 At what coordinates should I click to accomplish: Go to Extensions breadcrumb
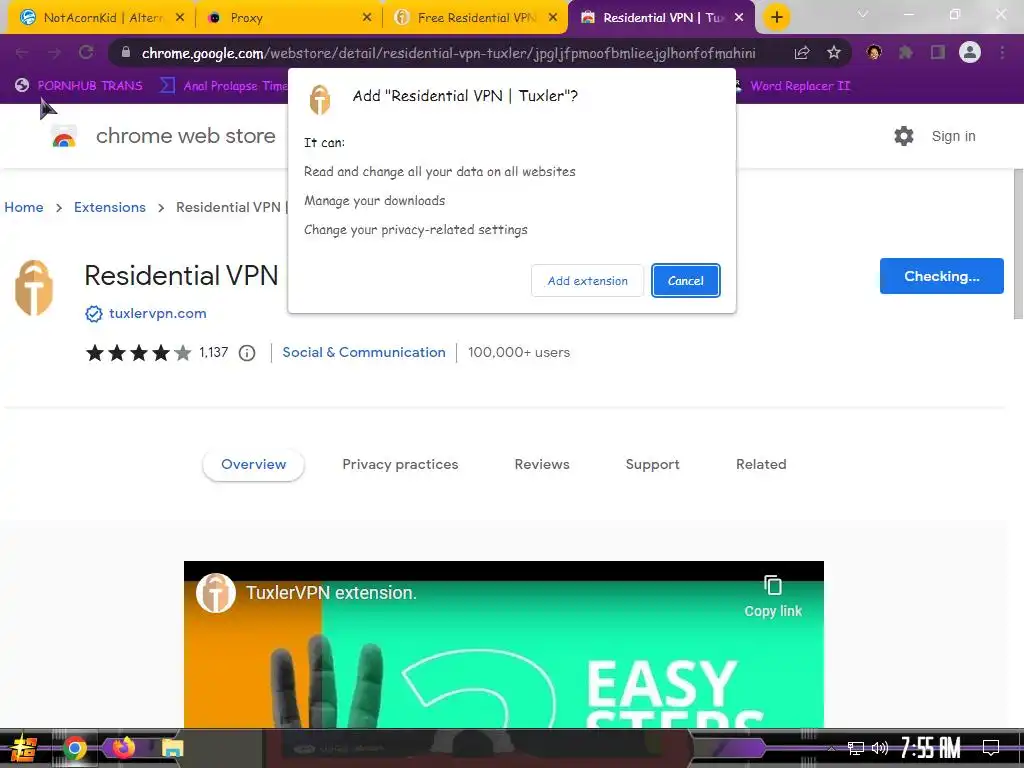point(110,208)
